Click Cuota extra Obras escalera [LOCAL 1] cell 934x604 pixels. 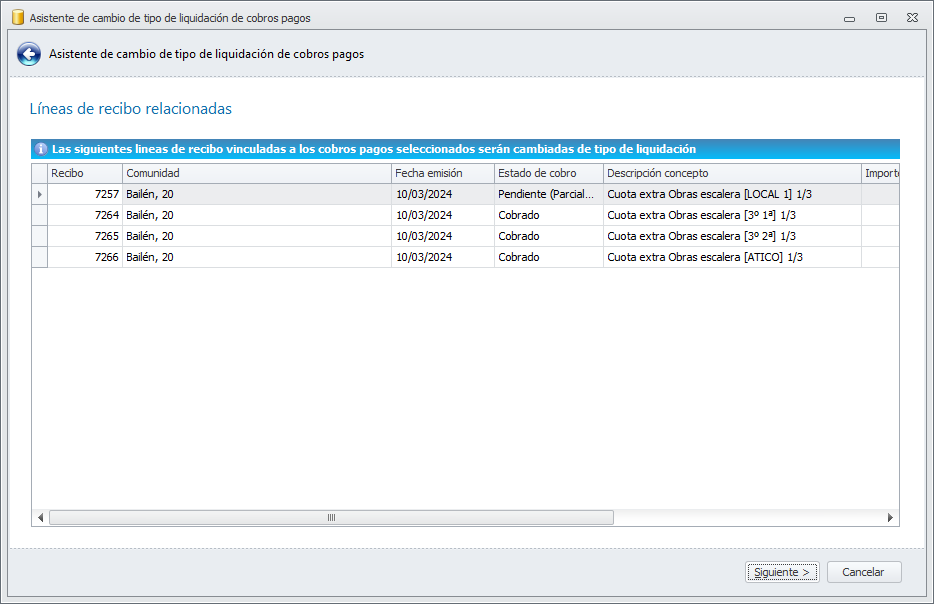click(x=732, y=194)
